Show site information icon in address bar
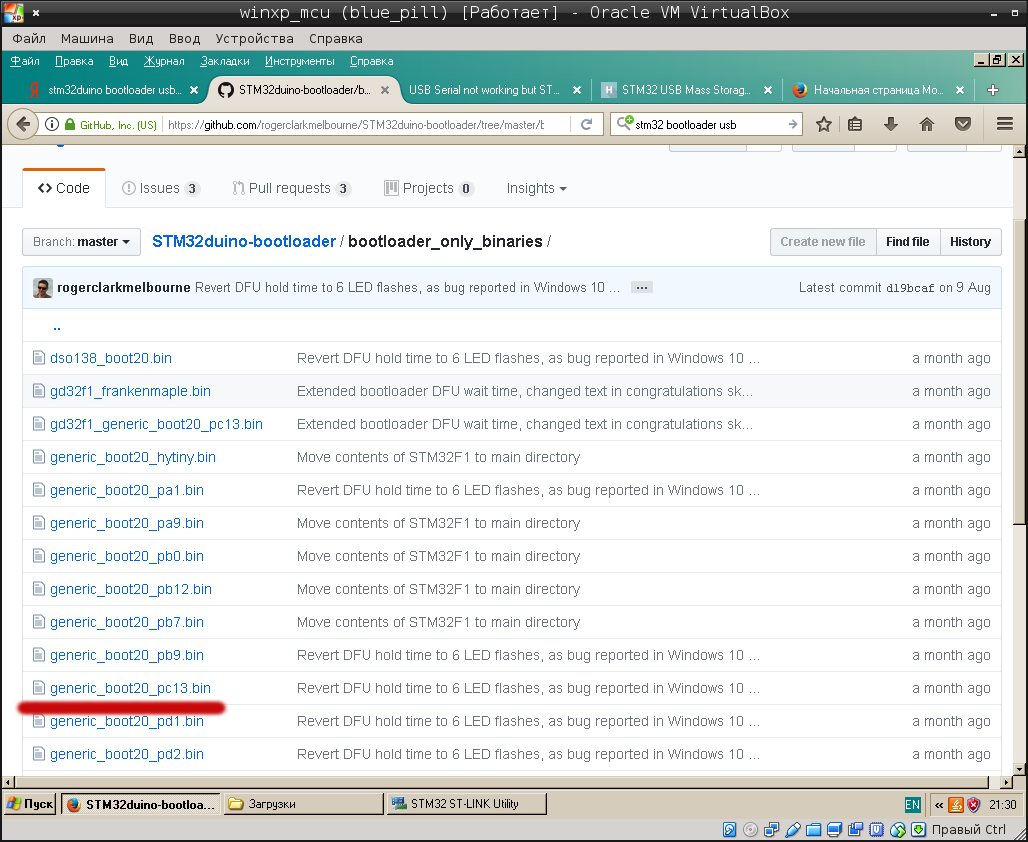This screenshot has height=842, width=1028. point(52,124)
